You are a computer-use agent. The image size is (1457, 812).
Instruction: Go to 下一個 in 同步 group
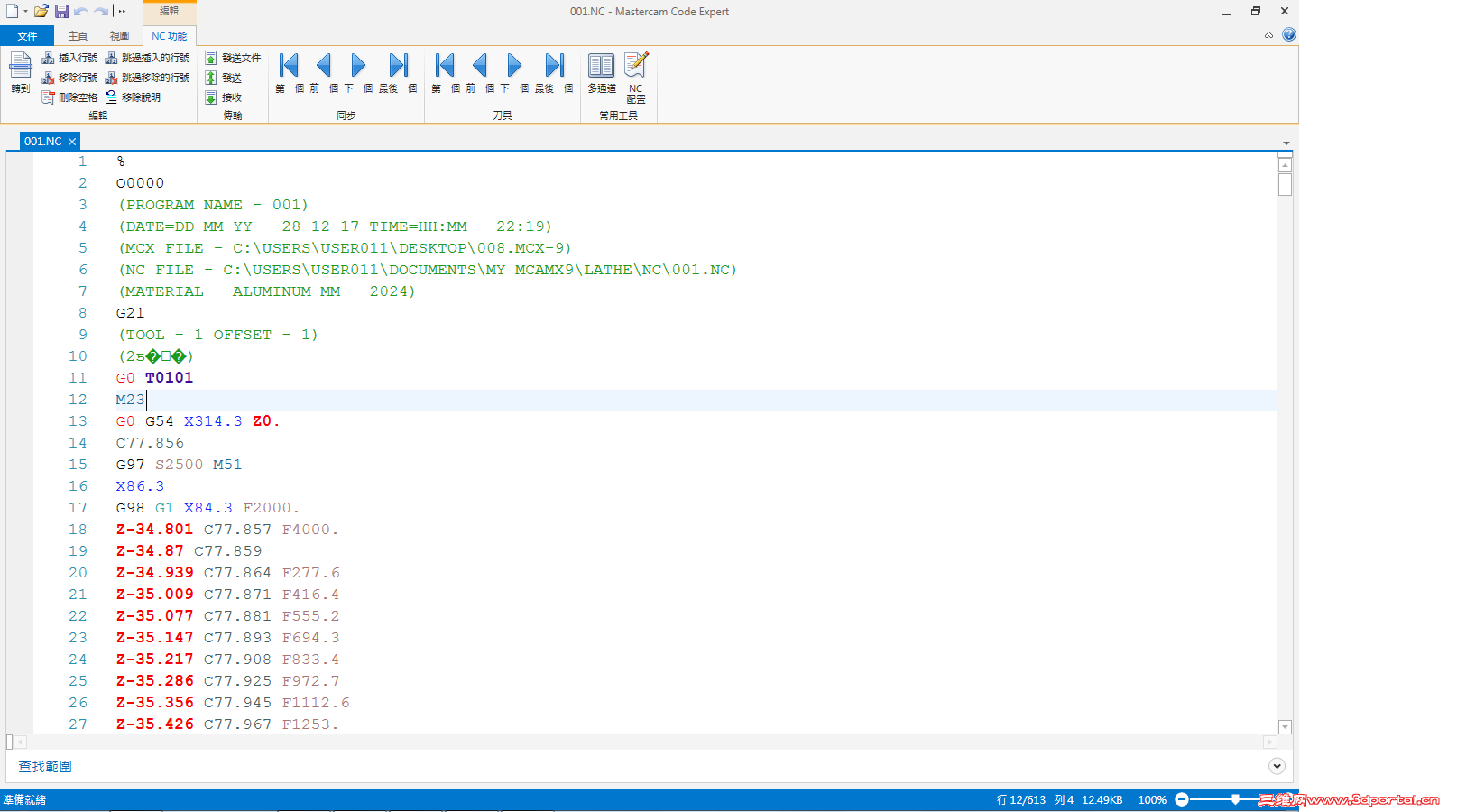pyautogui.click(x=358, y=72)
